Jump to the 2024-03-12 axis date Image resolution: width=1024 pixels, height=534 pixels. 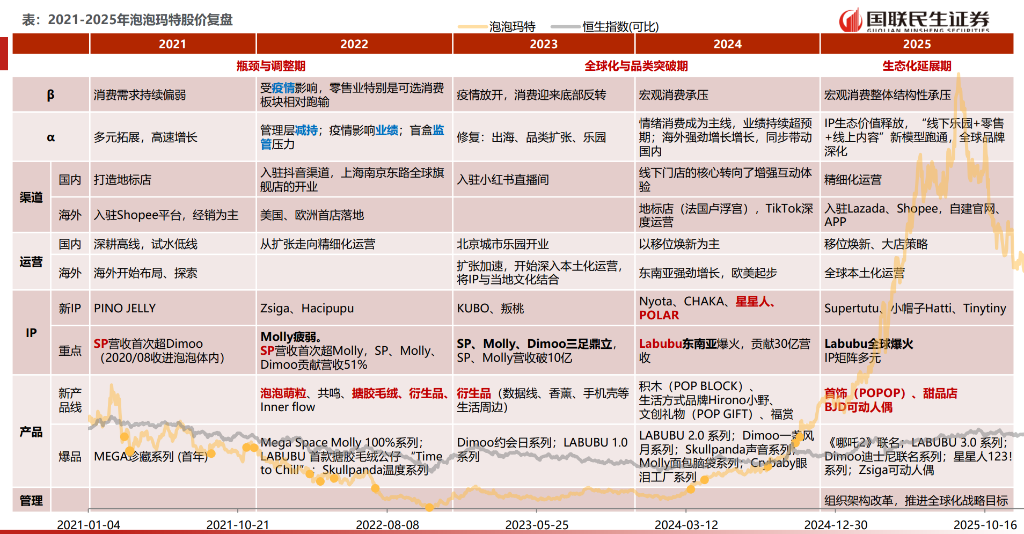(687, 524)
